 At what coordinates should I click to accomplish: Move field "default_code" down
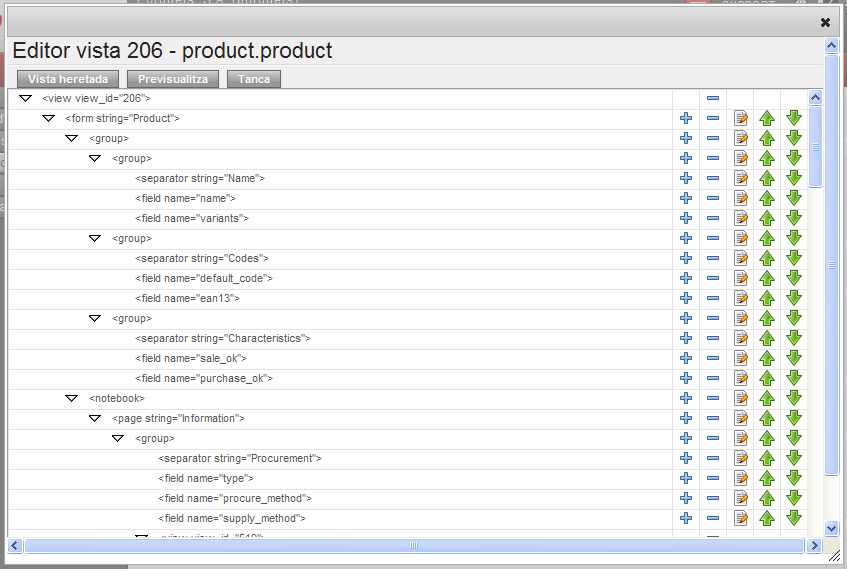[x=794, y=278]
